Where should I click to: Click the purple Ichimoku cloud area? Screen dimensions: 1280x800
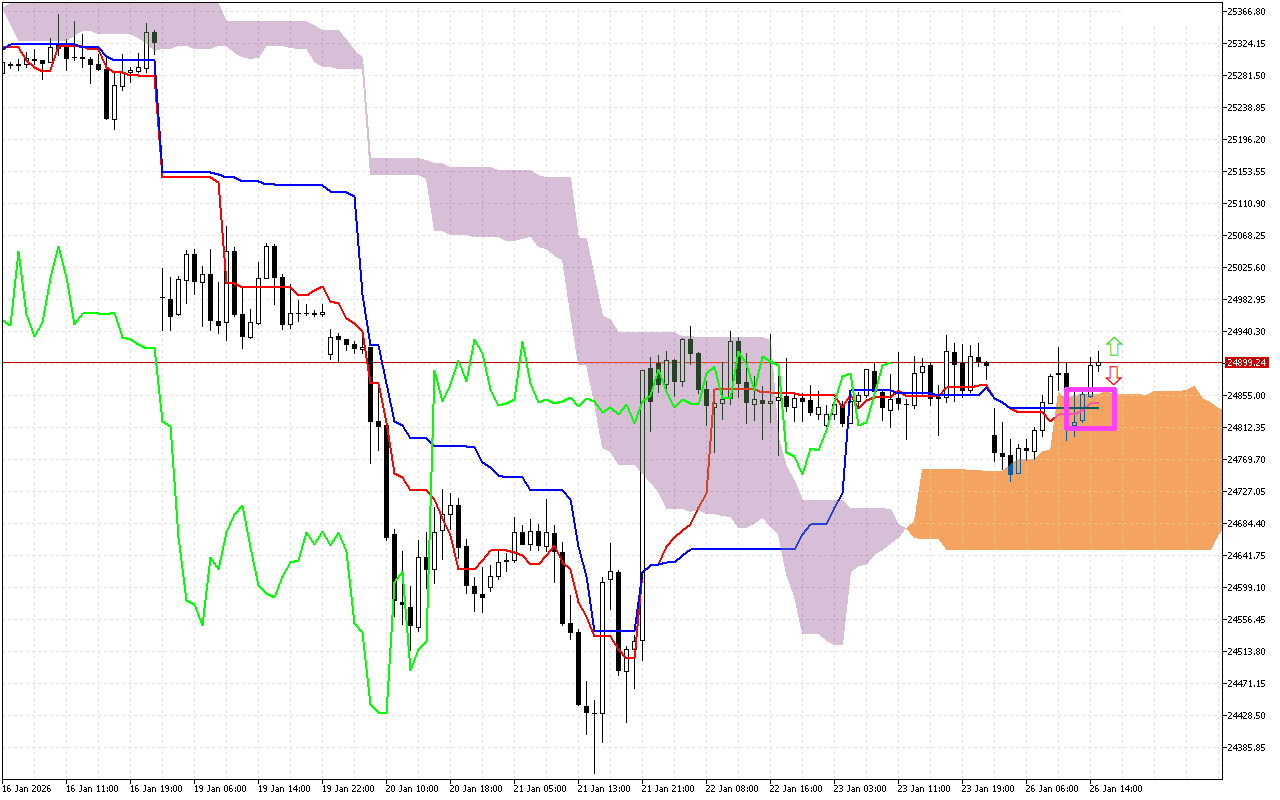pyautogui.click(x=500, y=200)
